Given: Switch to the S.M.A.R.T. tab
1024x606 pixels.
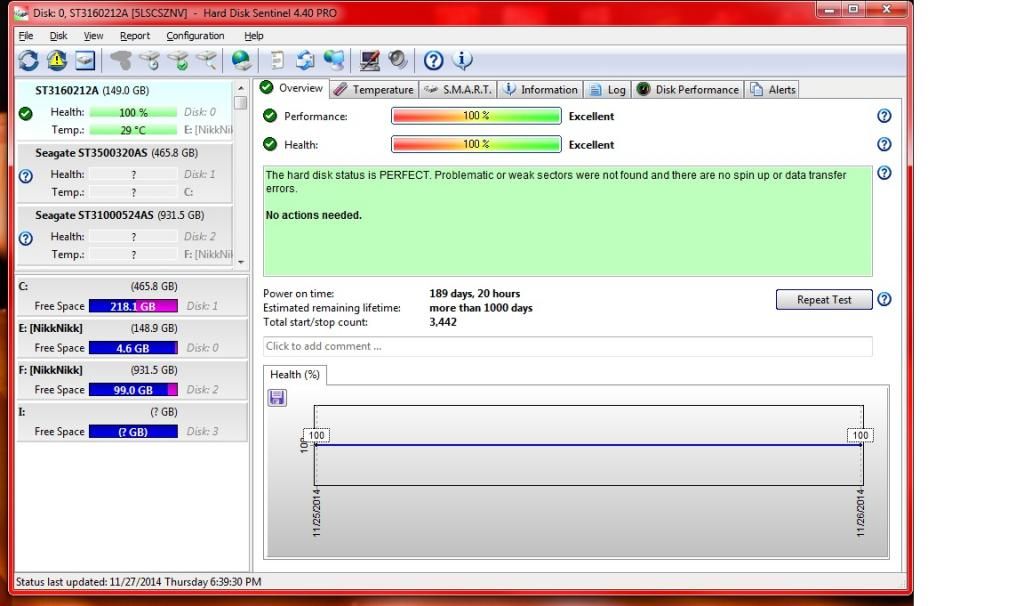Looking at the screenshot, I should coord(458,89).
